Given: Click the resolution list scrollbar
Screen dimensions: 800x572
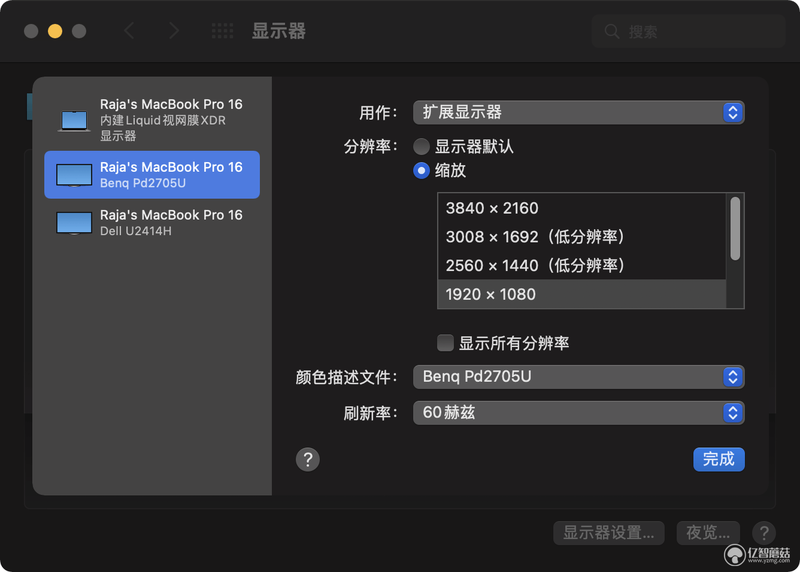Looking at the screenshot, I should coord(735,229).
